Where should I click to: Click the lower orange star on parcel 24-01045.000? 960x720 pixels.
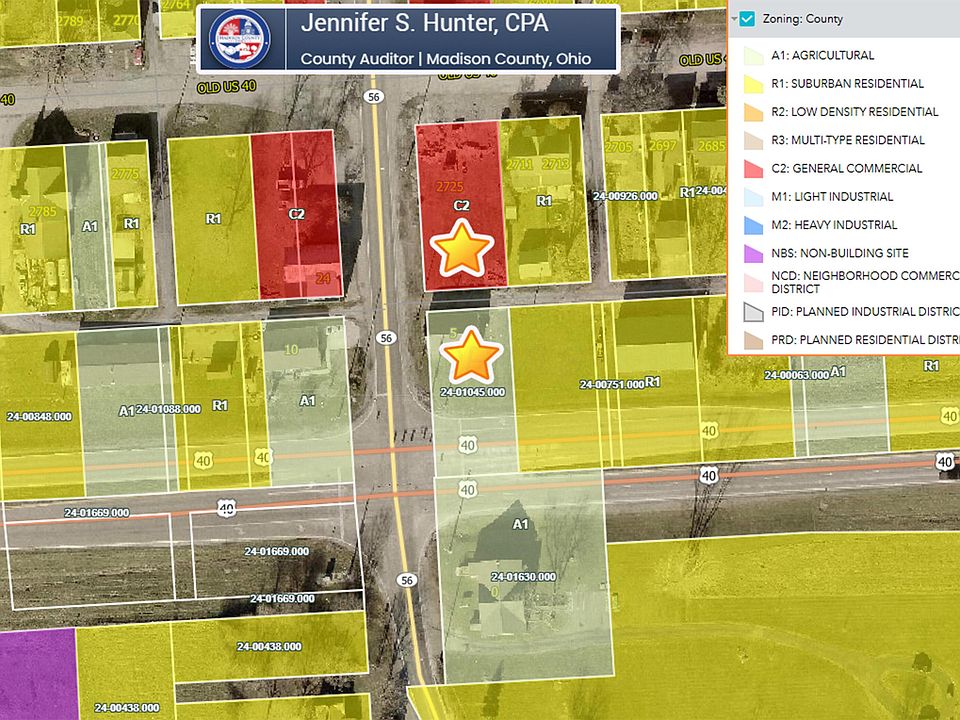pos(470,356)
